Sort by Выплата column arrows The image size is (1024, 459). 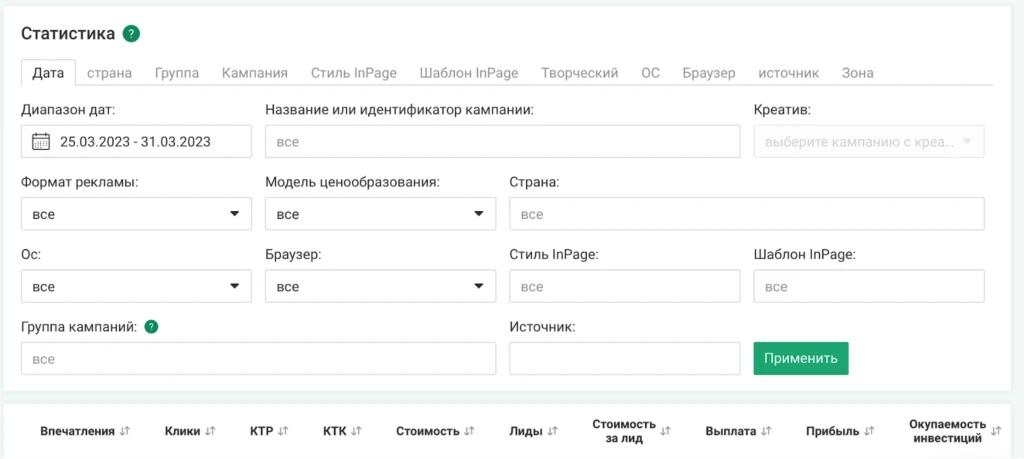coord(767,432)
